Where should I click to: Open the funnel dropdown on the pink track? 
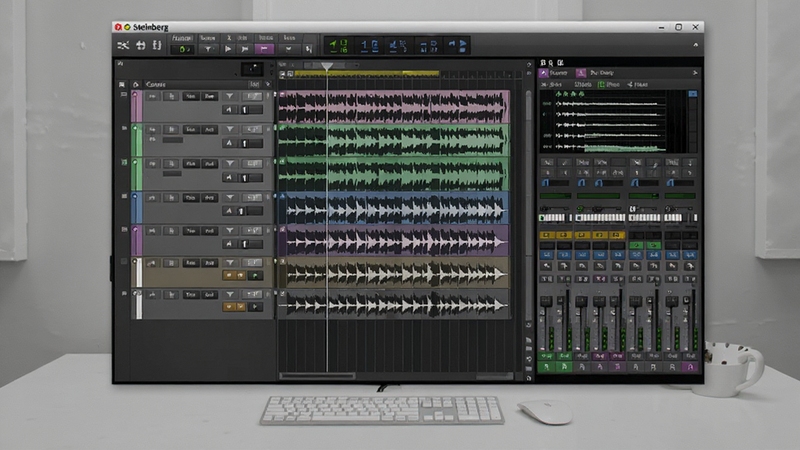pyautogui.click(x=230, y=96)
